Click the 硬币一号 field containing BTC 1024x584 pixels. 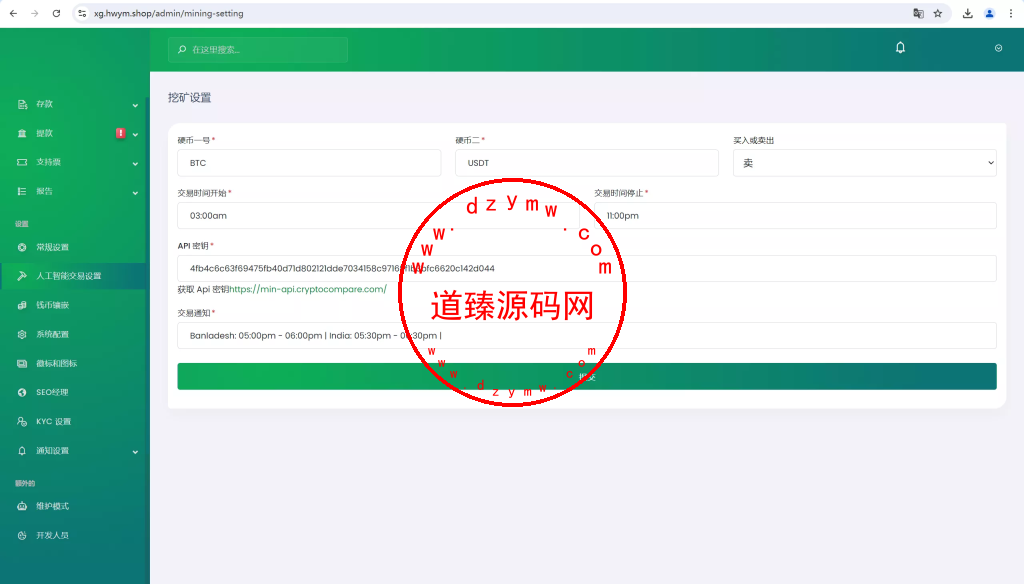(309, 163)
